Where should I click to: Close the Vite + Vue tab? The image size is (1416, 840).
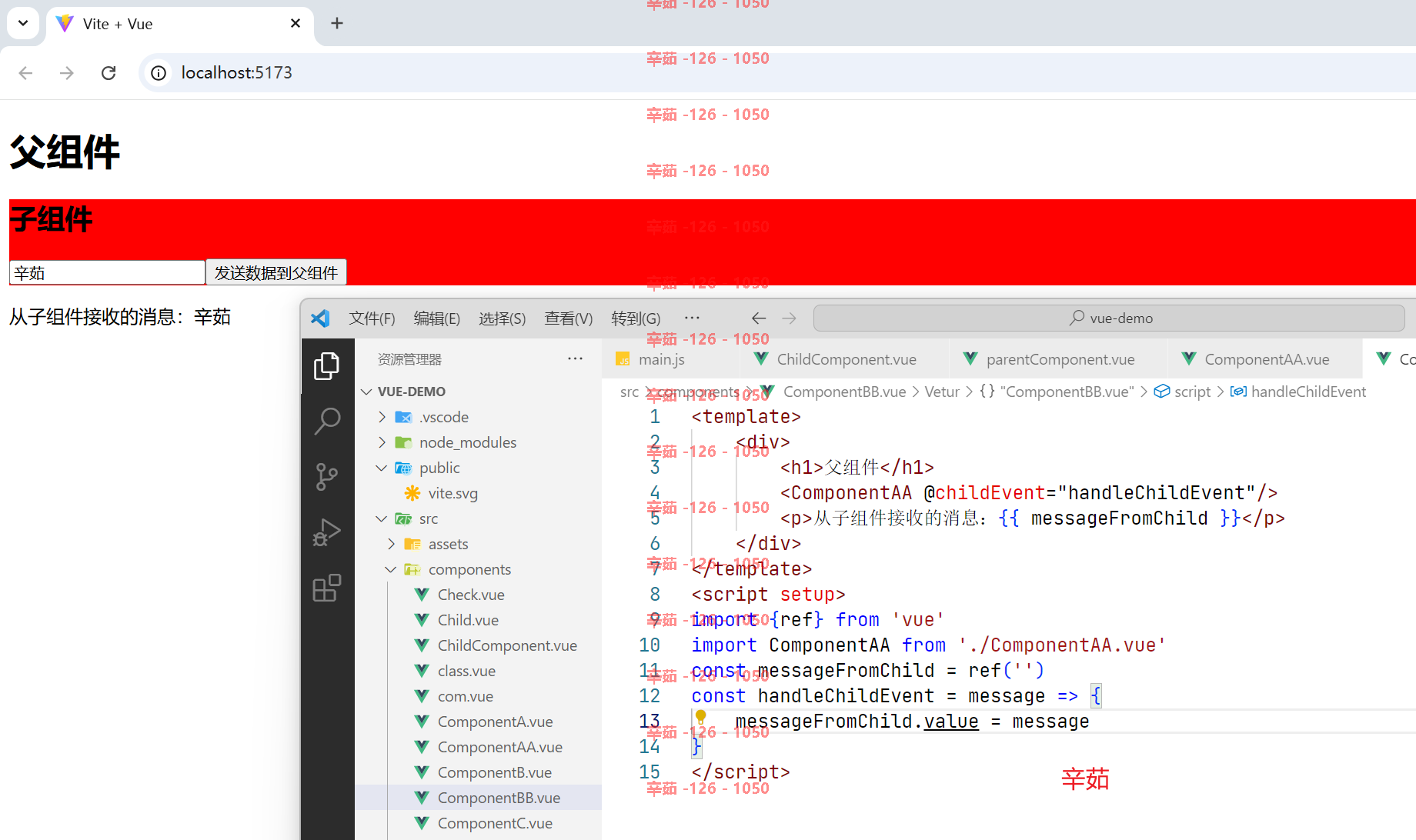click(296, 24)
